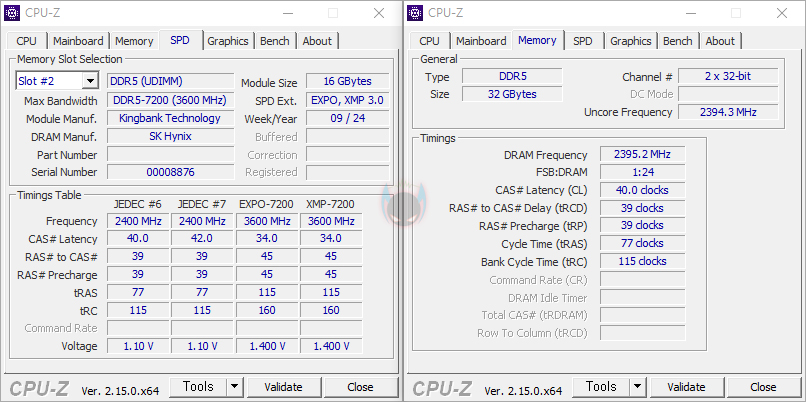Open the Bench tab in the right window
Viewport: 806px width, 402px height.
pyautogui.click(x=677, y=41)
